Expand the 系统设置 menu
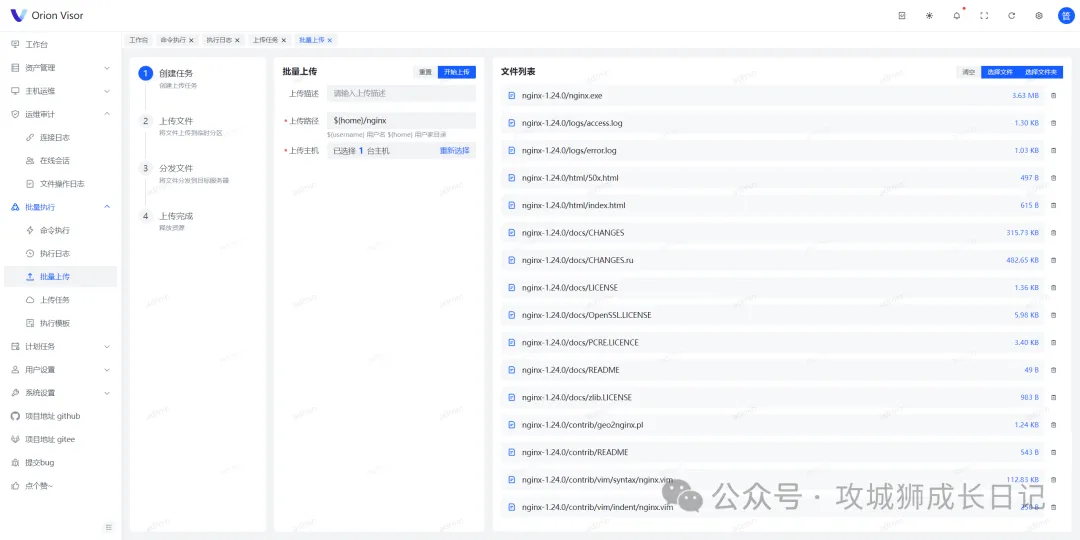The width and height of the screenshot is (1080, 540). [60, 393]
